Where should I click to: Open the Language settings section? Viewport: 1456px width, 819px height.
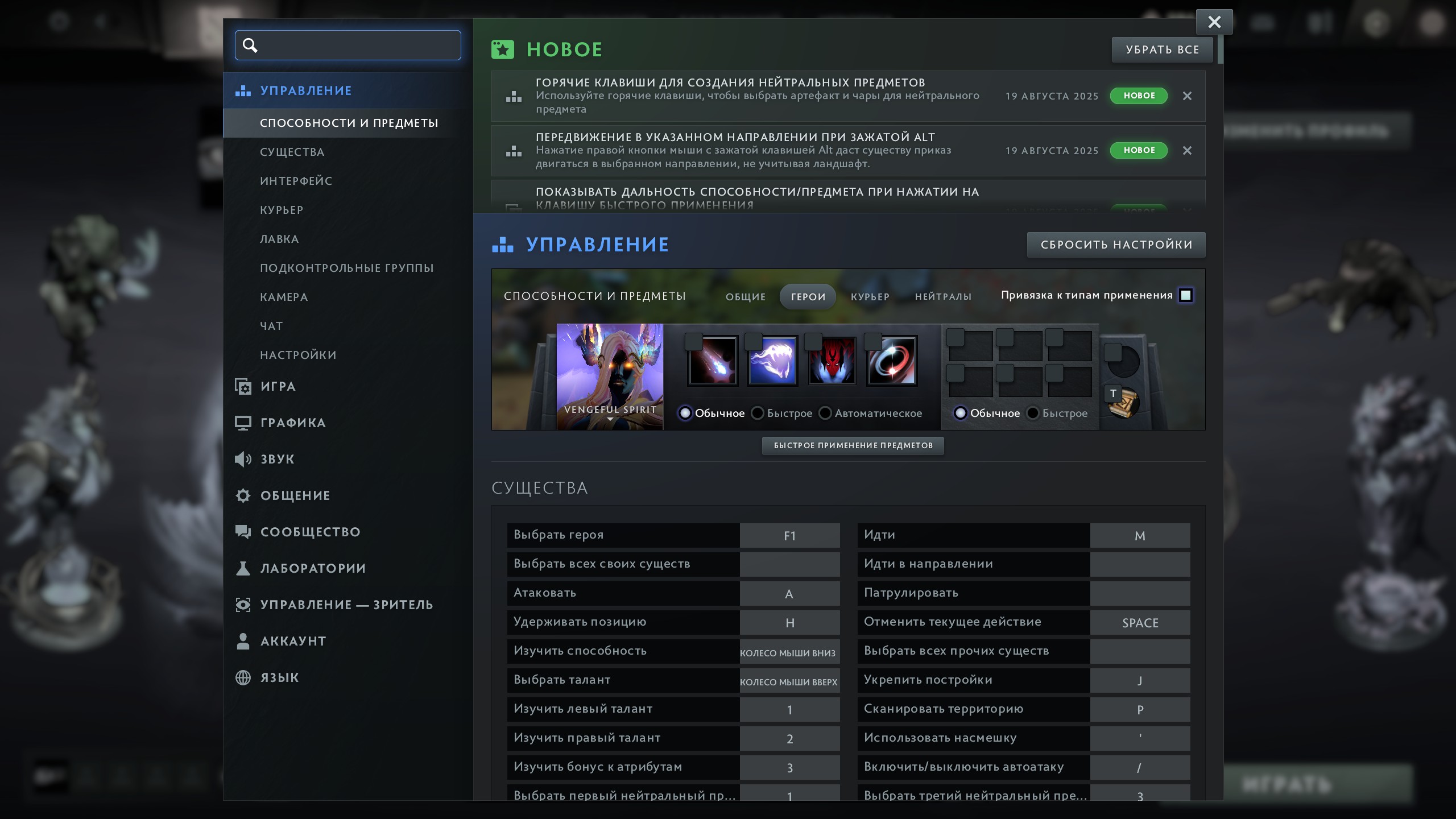pyautogui.click(x=279, y=677)
